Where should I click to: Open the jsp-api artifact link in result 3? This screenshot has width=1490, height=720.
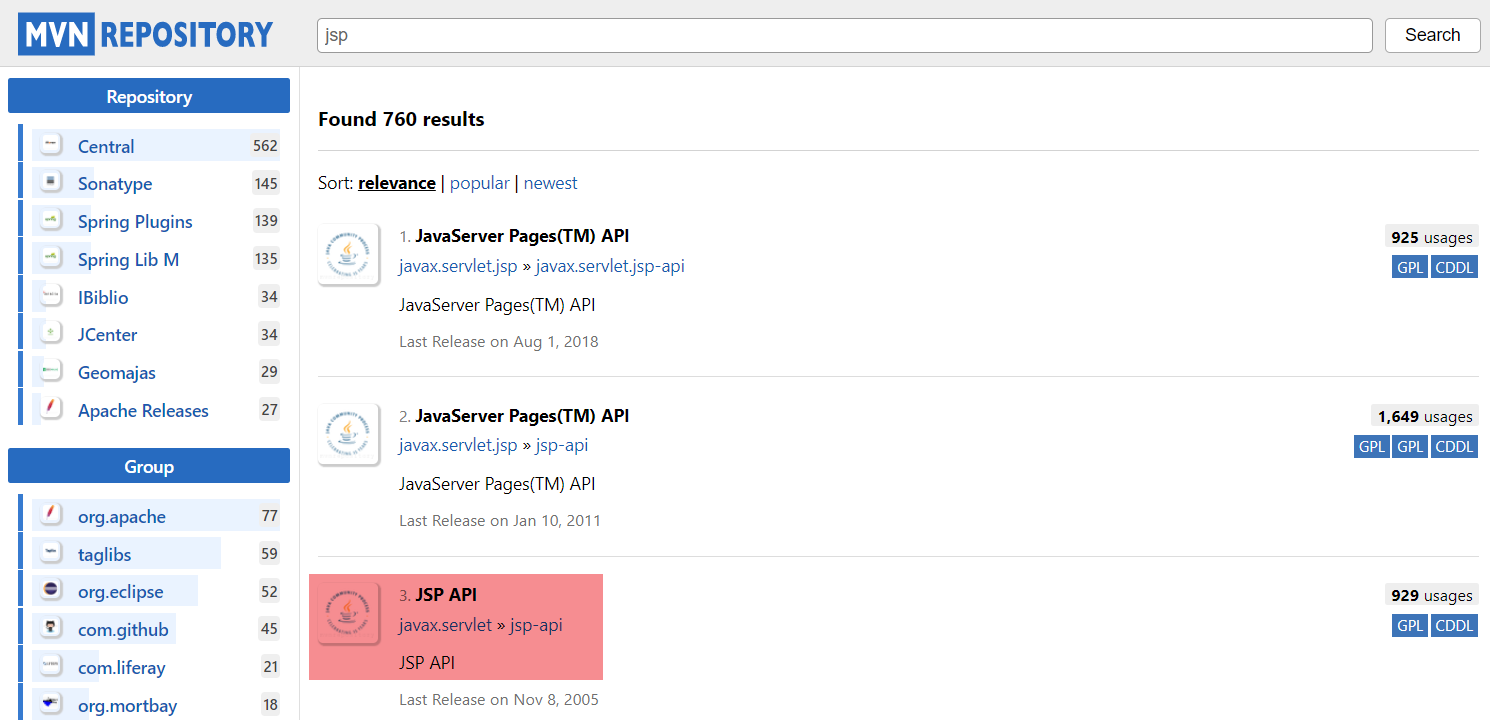pyautogui.click(x=536, y=625)
